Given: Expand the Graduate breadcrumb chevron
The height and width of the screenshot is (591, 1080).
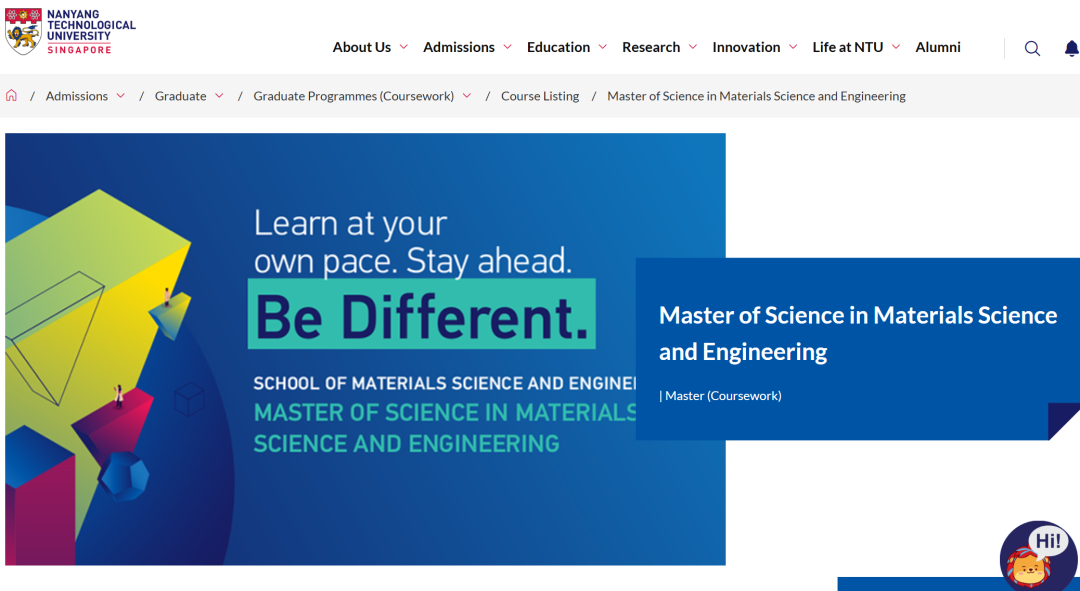Looking at the screenshot, I should click(x=219, y=96).
